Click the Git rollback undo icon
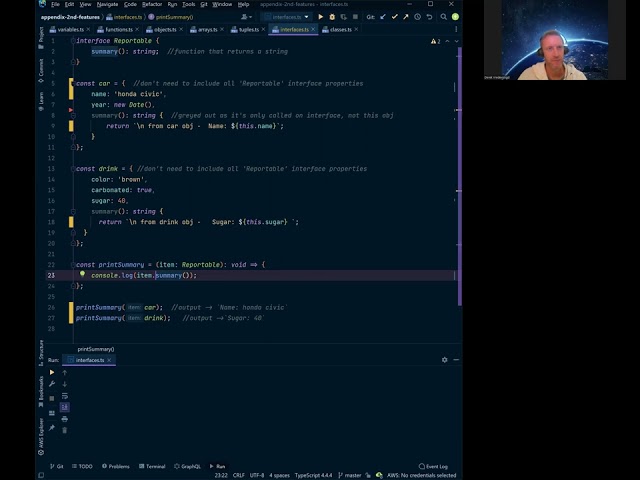 click(429, 17)
